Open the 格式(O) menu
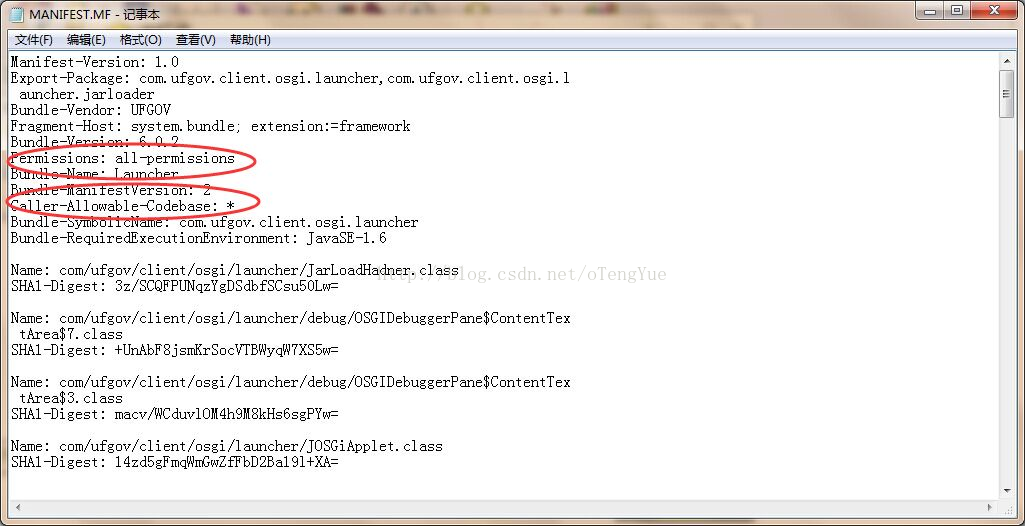Image resolution: width=1025 pixels, height=526 pixels. 141,40
